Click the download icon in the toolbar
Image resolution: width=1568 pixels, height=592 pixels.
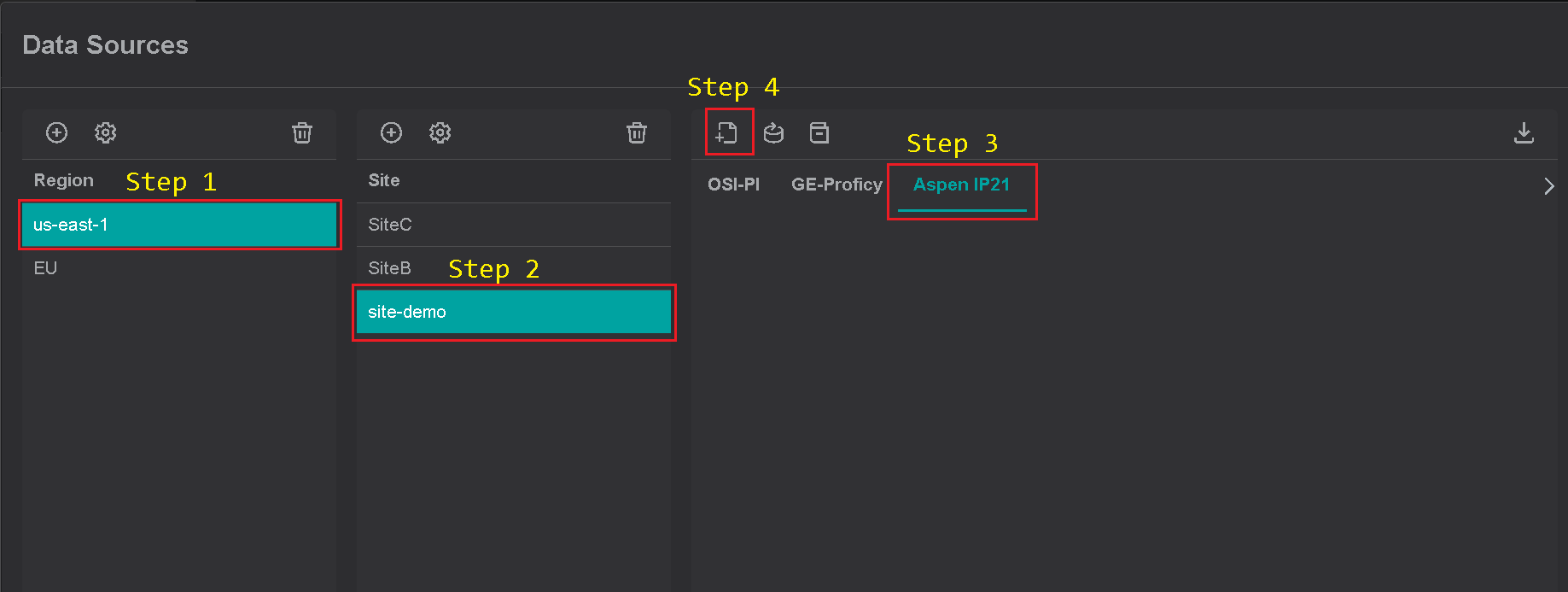(x=1524, y=132)
